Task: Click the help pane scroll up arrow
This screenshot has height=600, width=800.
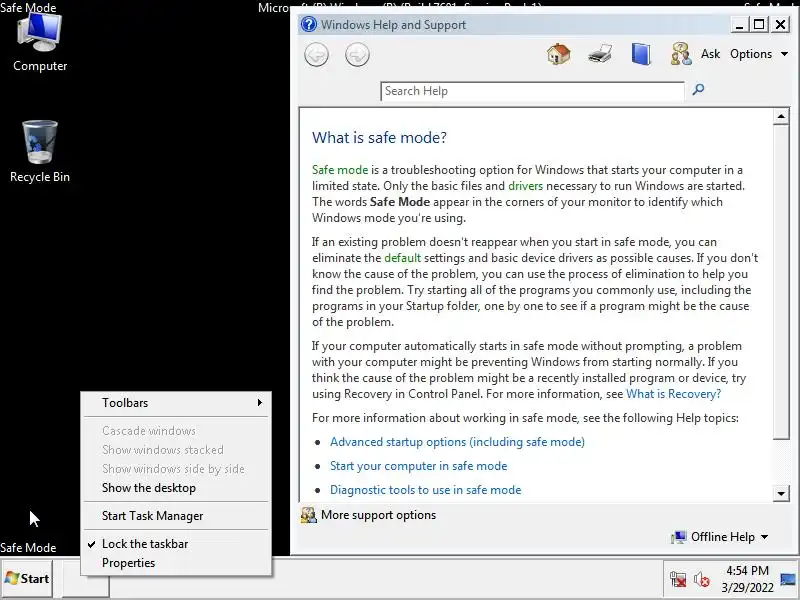Action: tap(781, 117)
